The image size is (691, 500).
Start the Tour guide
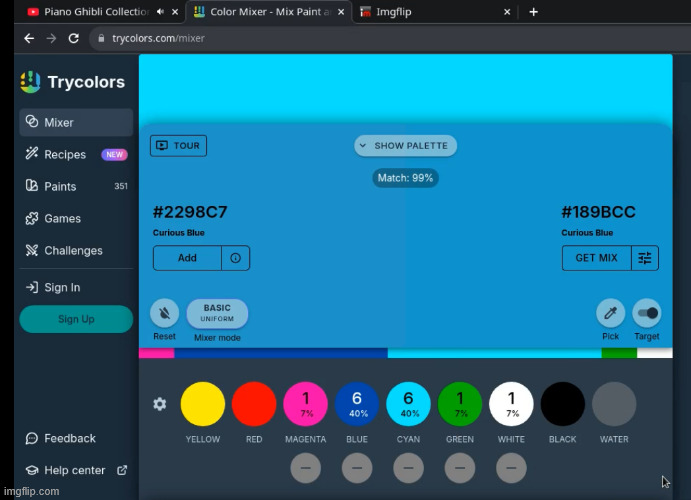[178, 146]
